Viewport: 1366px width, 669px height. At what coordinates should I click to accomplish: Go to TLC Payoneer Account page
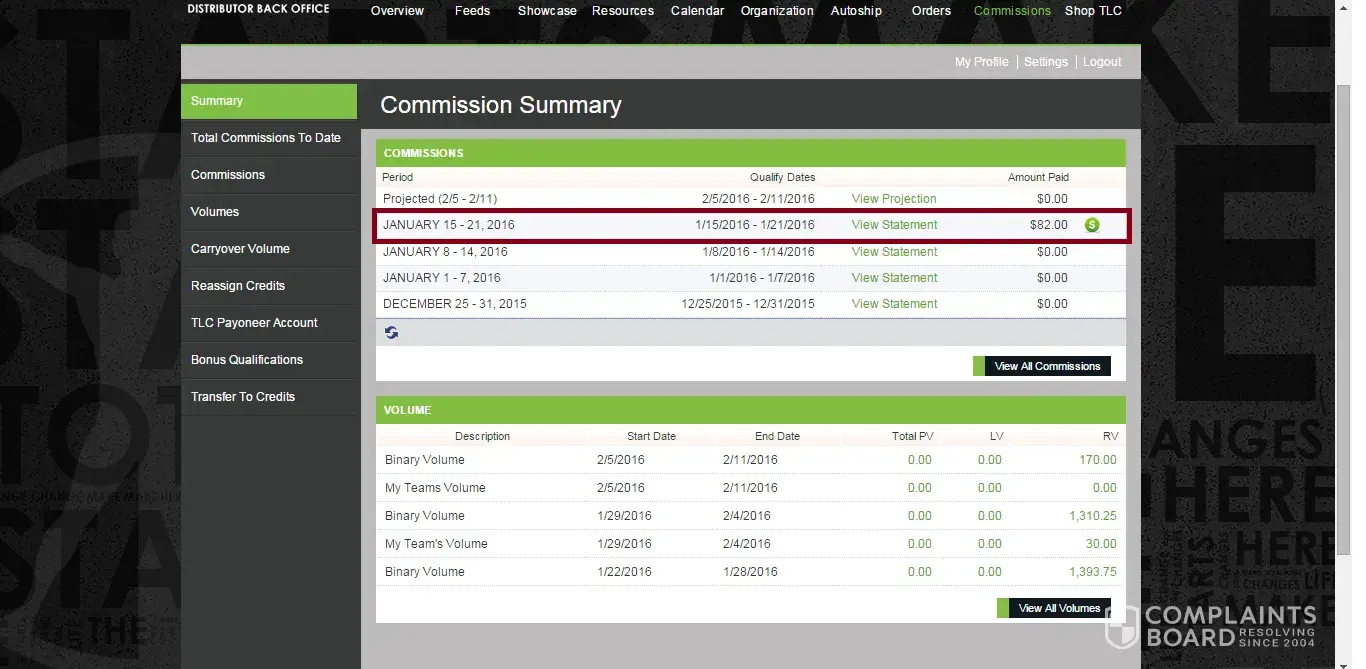(254, 323)
